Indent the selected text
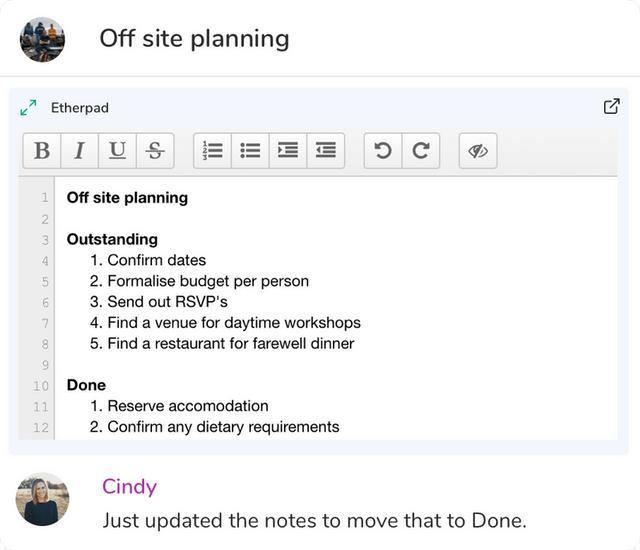 [x=288, y=150]
